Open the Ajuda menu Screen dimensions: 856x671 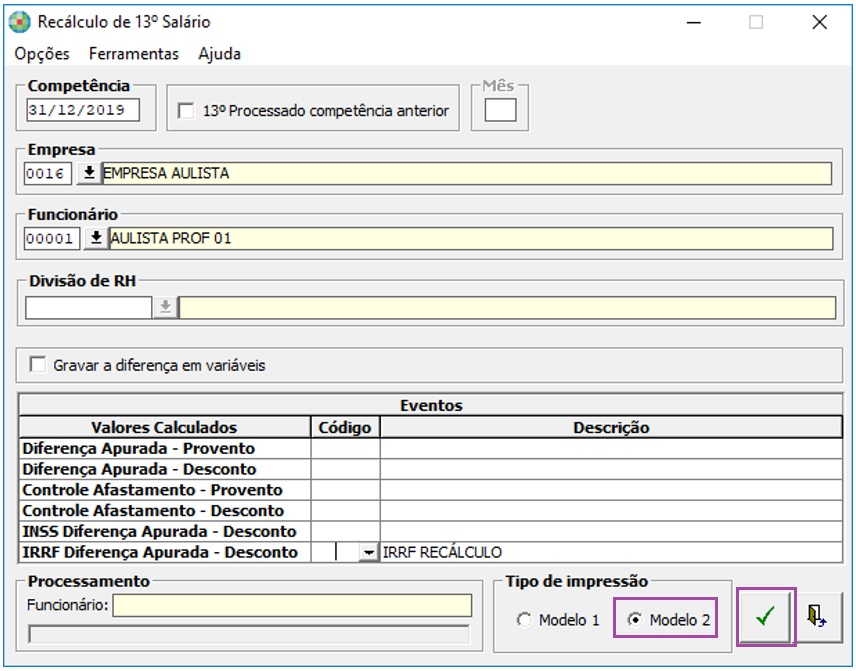pyautogui.click(x=219, y=54)
